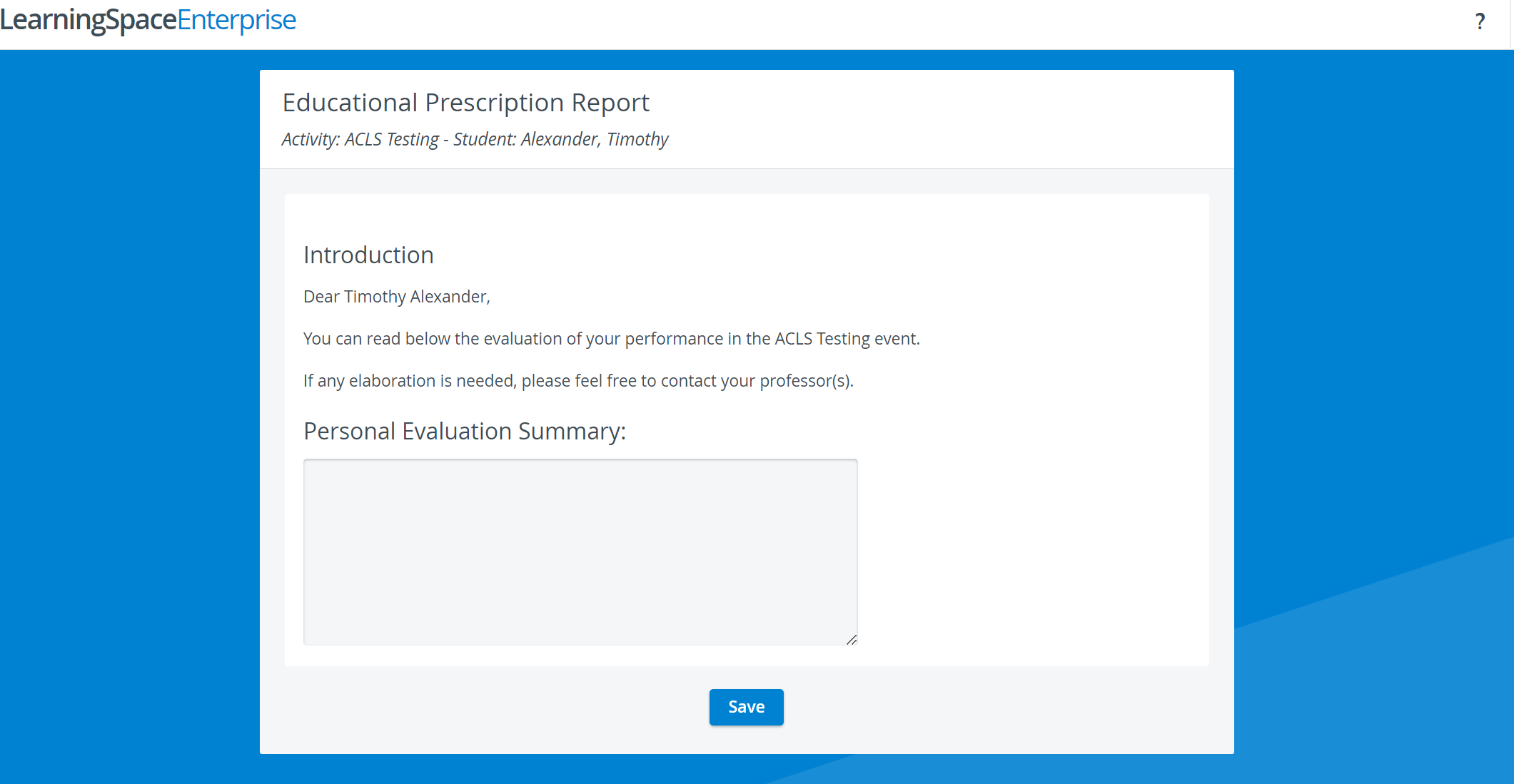The height and width of the screenshot is (784, 1514).
Task: Click the word elaboration in the intro text
Action: 392,381
